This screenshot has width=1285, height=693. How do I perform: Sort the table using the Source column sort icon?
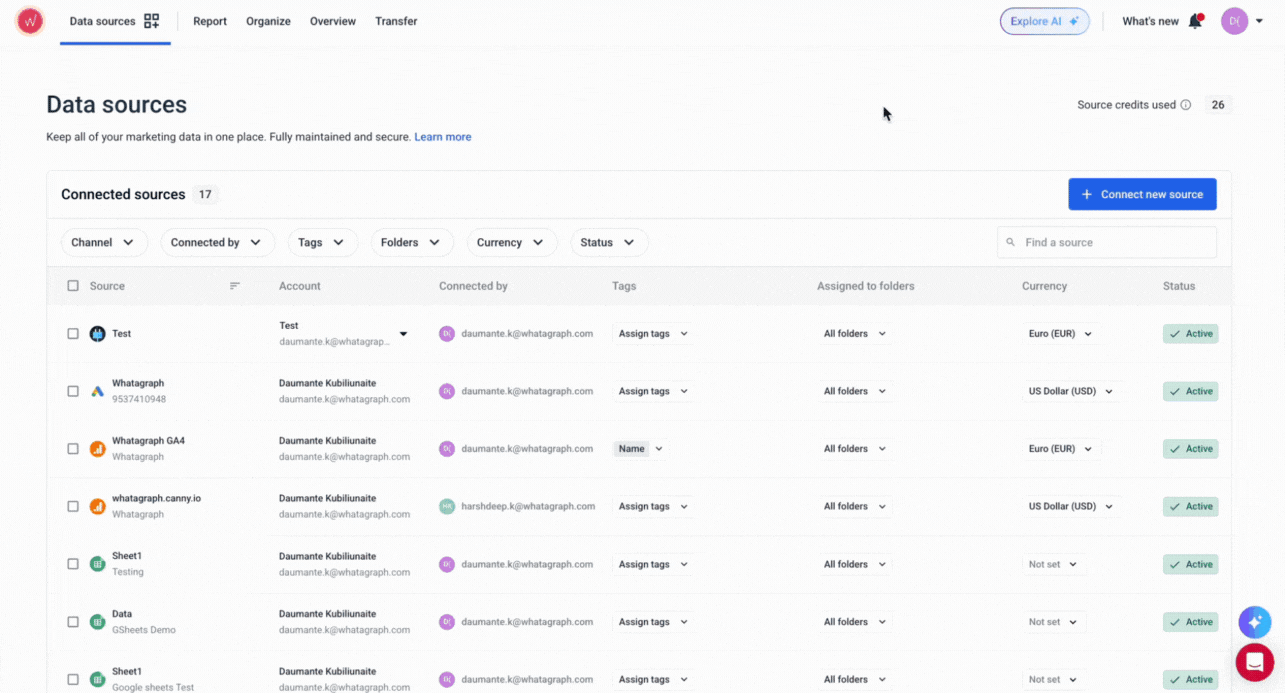pos(235,285)
